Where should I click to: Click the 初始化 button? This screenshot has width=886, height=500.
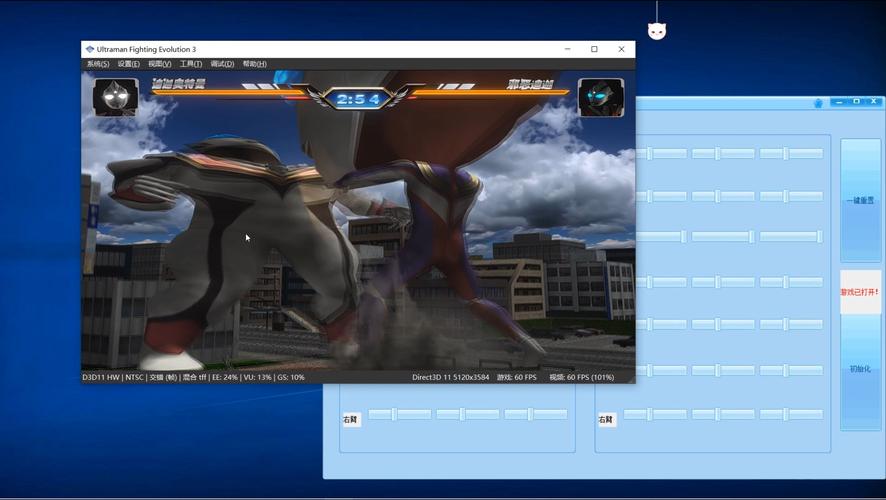860,369
